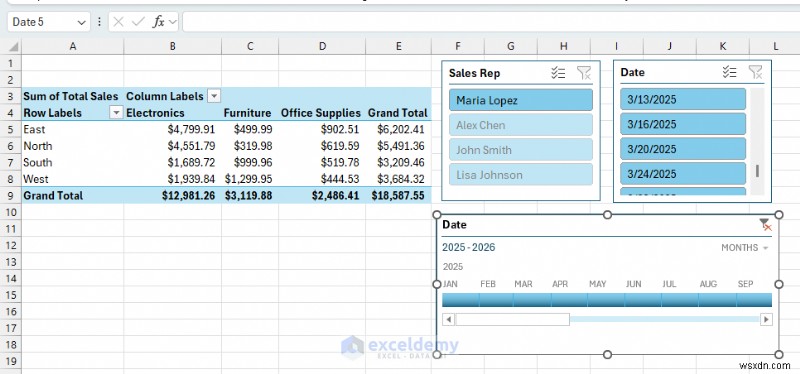The image size is (800, 374).
Task: Click the enter checkmark in formula bar
Action: coord(138,21)
